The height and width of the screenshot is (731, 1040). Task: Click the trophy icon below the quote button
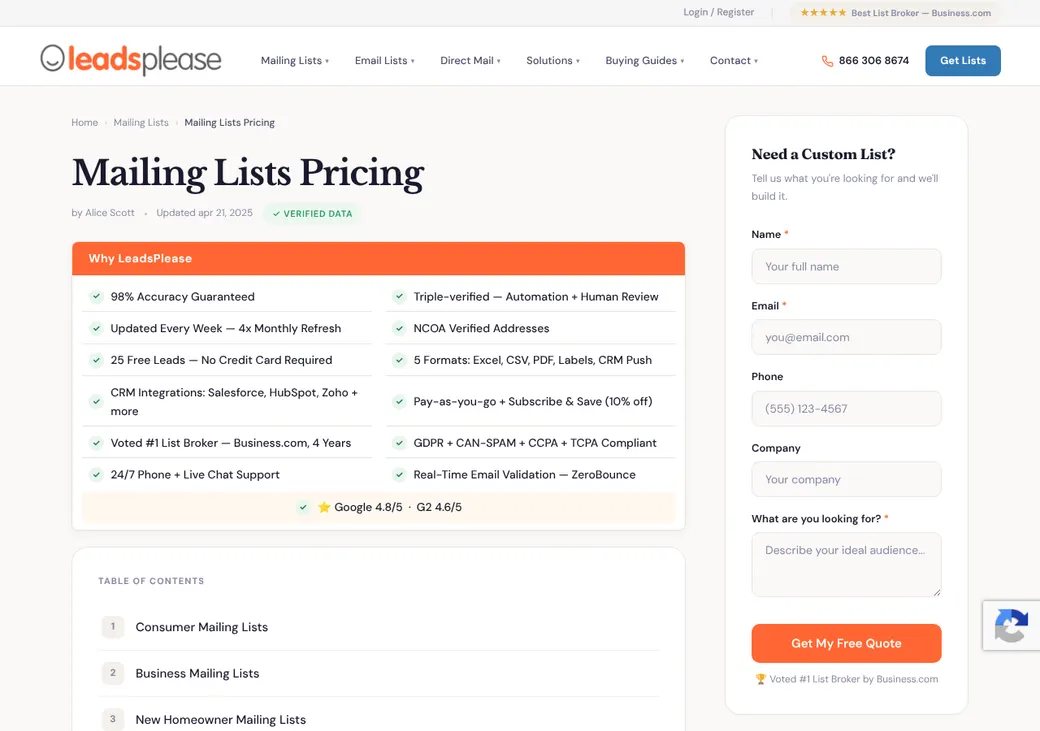point(760,679)
